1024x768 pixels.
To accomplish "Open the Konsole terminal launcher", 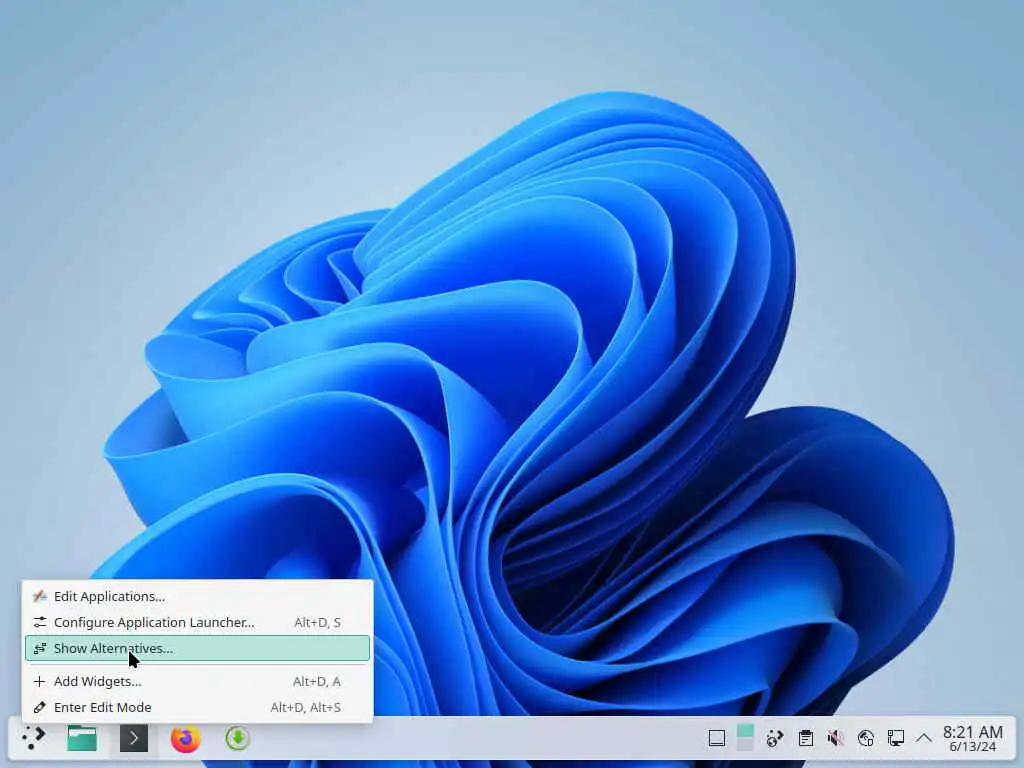I will click(134, 739).
